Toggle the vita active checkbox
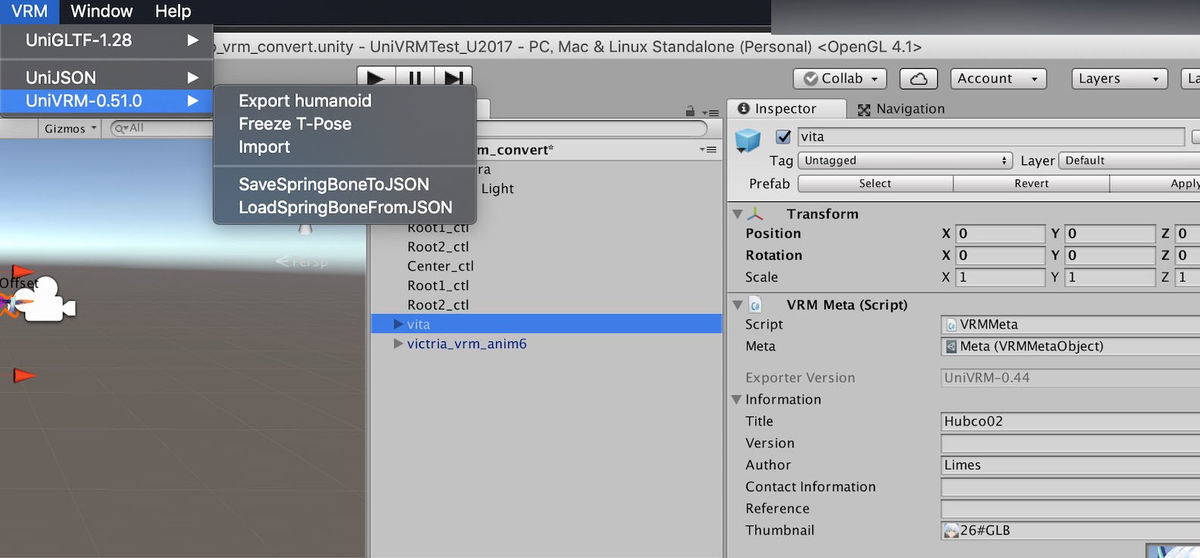The image size is (1200, 558). coord(784,137)
